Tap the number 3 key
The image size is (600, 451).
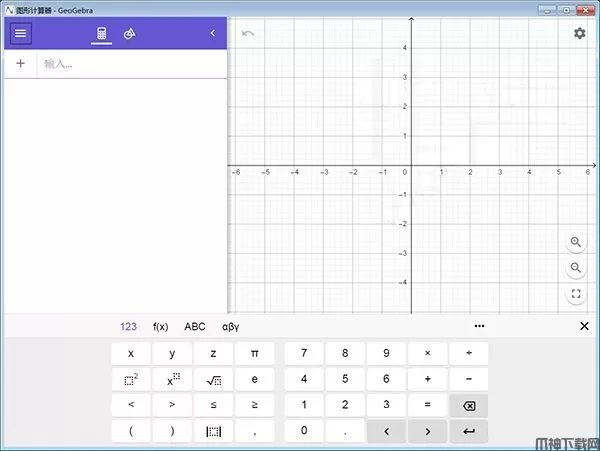[386, 405]
